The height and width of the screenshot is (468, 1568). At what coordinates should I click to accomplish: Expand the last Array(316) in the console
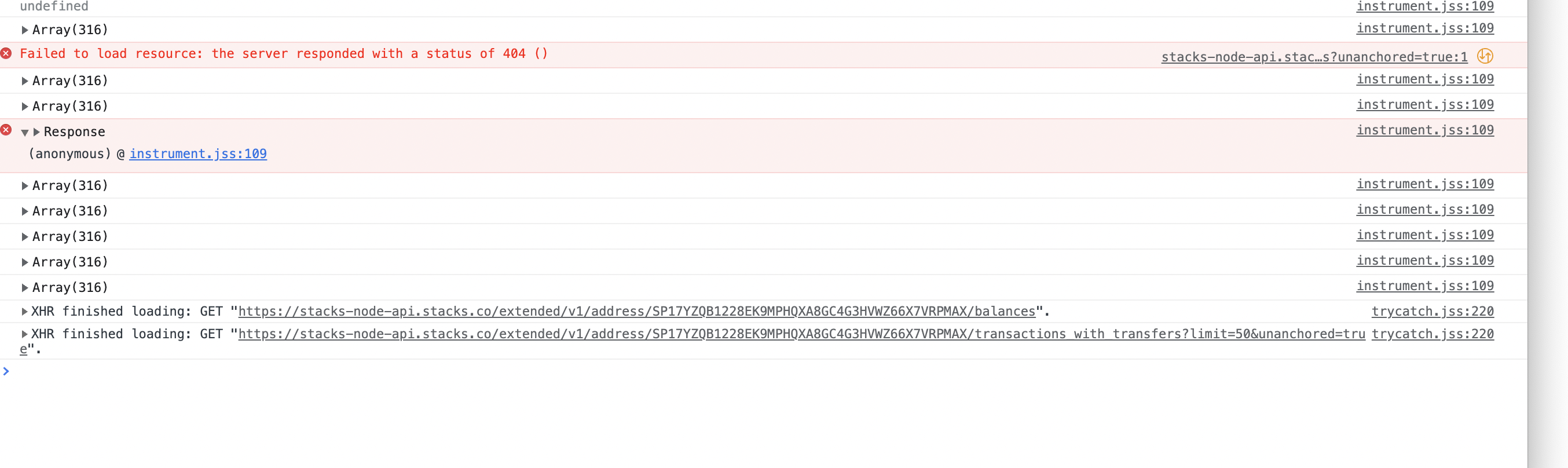click(24, 287)
